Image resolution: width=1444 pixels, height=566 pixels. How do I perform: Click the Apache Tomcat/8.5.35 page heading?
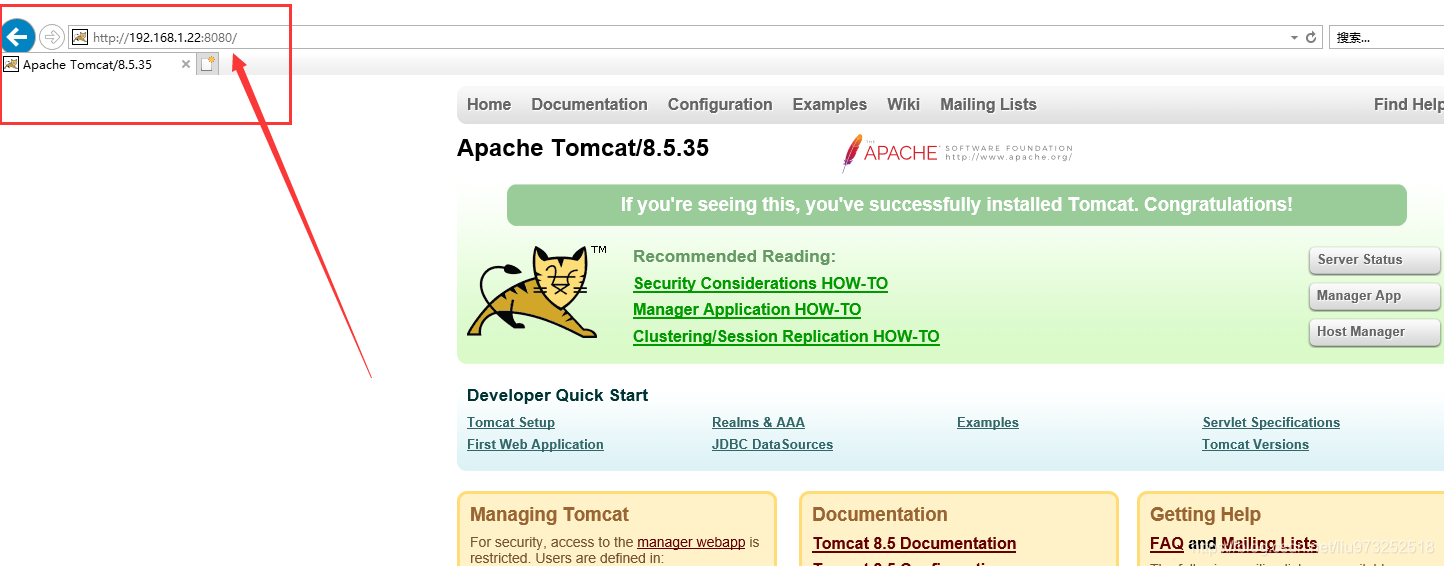[583, 148]
